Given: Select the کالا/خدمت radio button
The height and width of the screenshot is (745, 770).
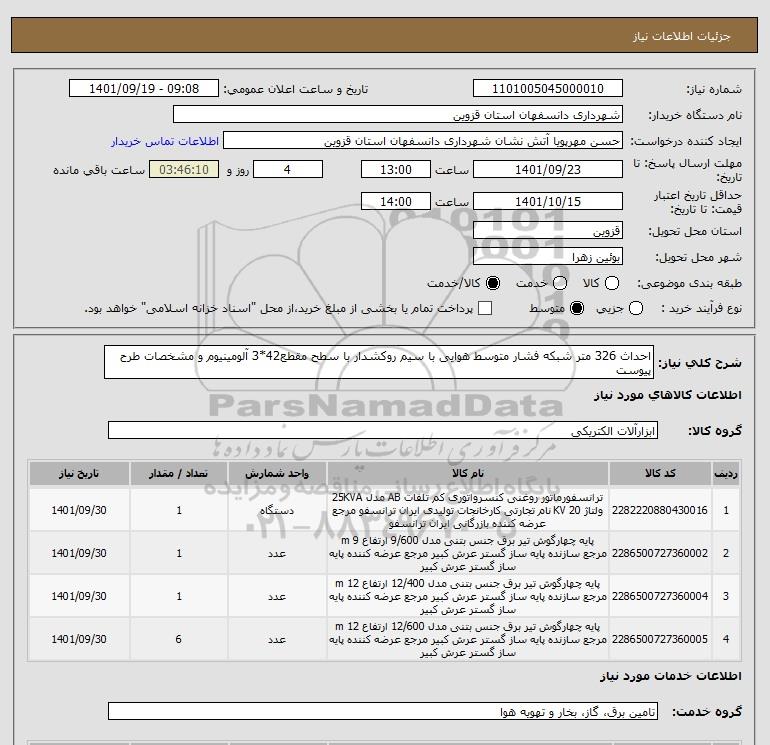Looking at the screenshot, I should (x=493, y=283).
